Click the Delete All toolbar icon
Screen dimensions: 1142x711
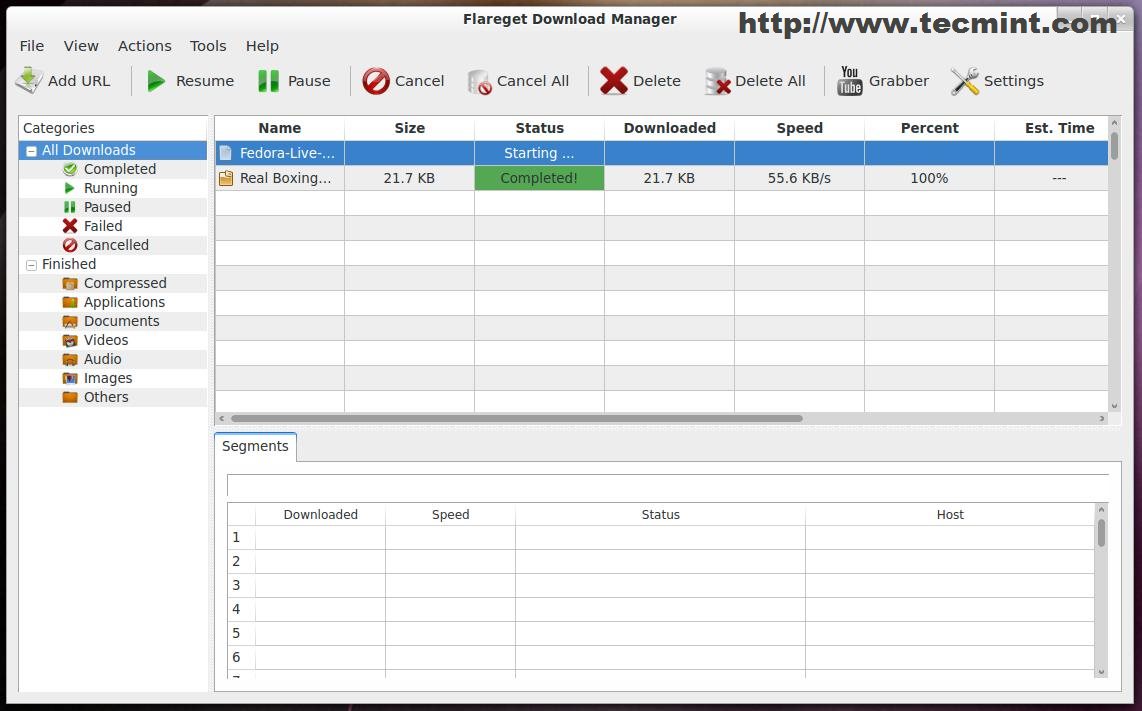click(717, 82)
